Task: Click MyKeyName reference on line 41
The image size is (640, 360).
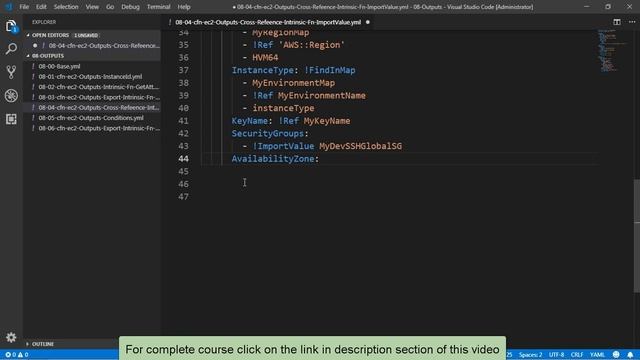Action: click(x=327, y=121)
